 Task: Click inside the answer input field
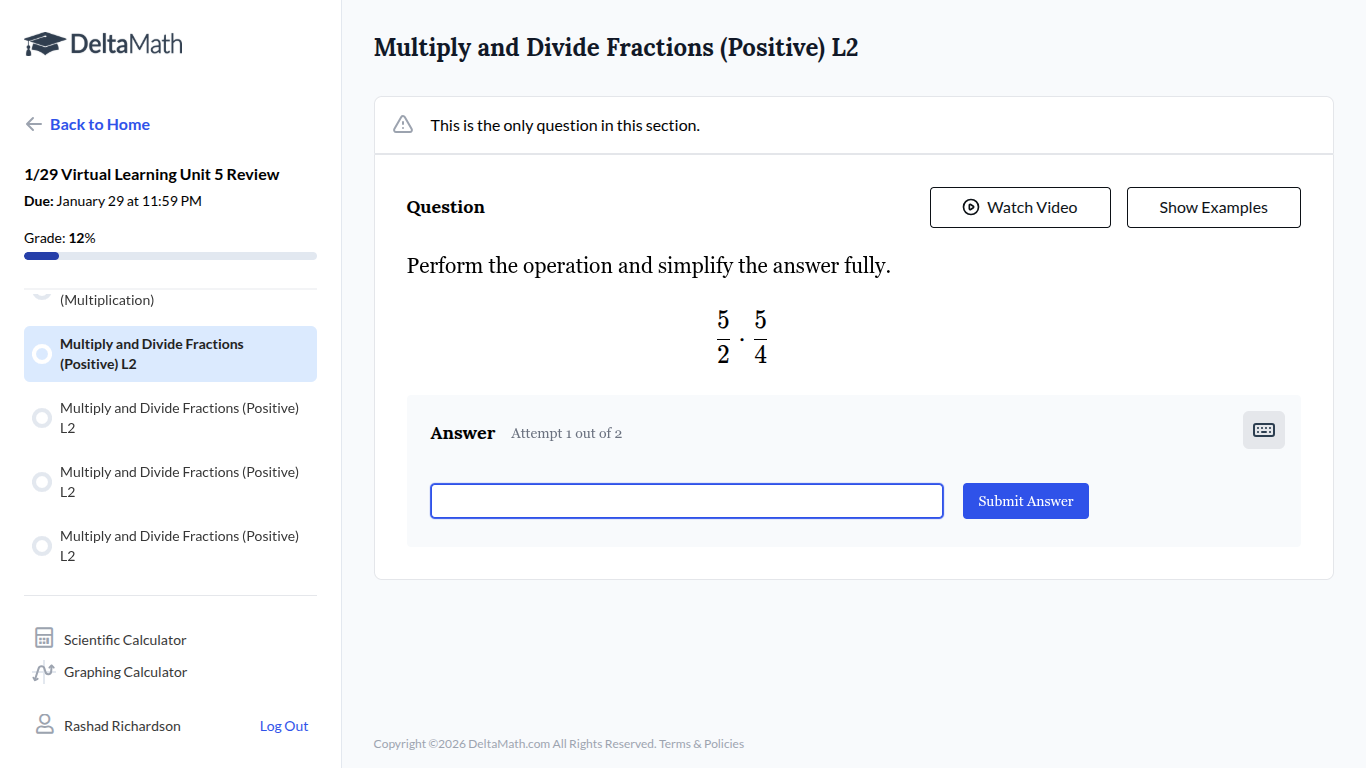686,500
